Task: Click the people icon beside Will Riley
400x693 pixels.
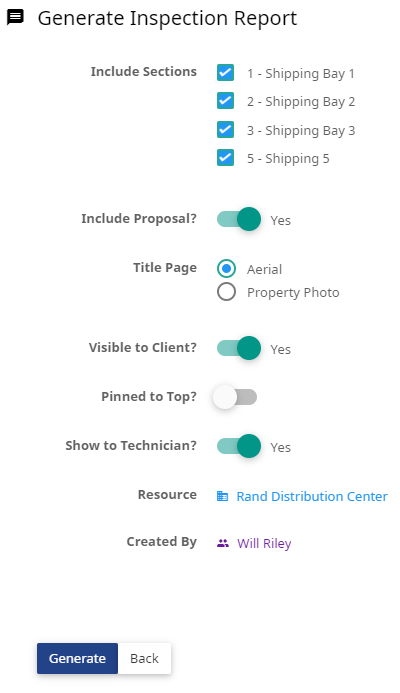Action: pos(223,543)
